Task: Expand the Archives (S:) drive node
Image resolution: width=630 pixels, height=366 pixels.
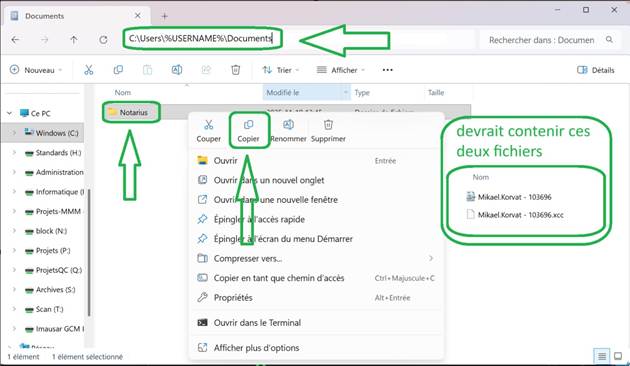Action: (14, 289)
